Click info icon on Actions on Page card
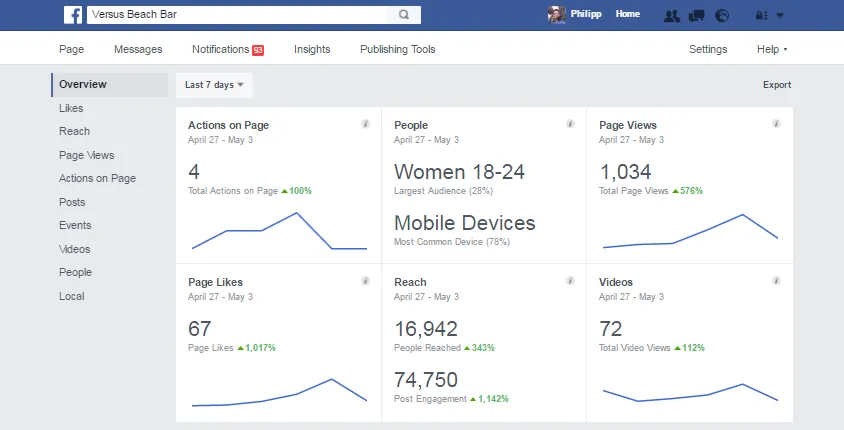This screenshot has height=430, width=844. click(365, 124)
